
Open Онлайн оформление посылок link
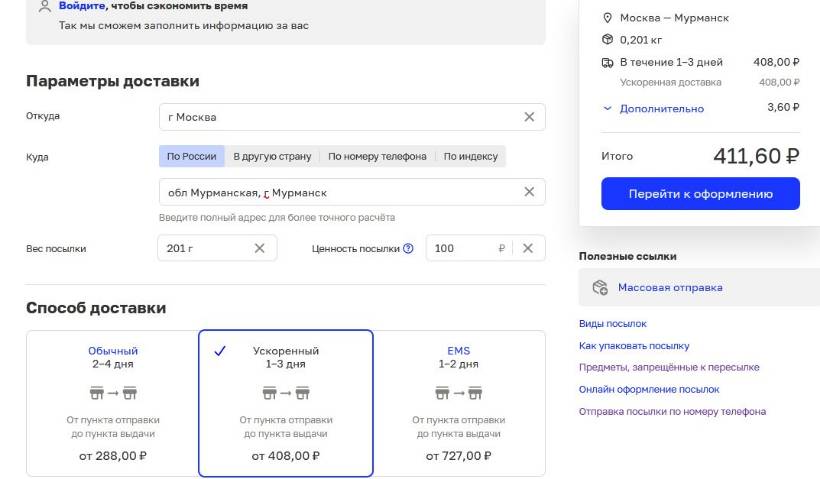pyautogui.click(x=649, y=389)
